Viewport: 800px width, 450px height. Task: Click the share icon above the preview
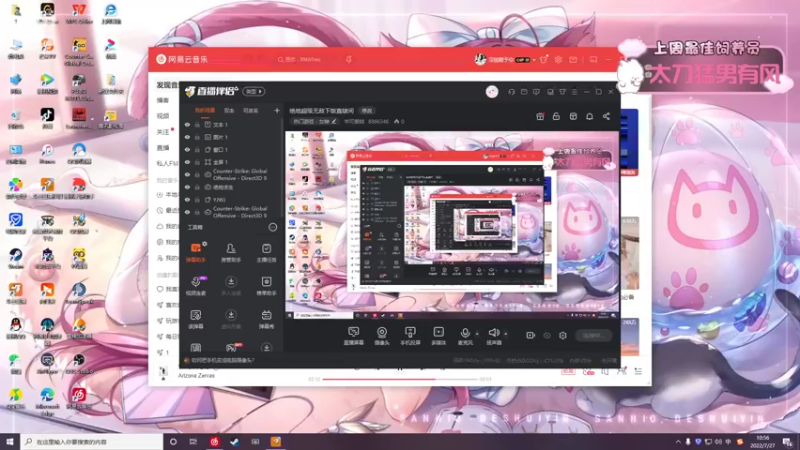606,116
